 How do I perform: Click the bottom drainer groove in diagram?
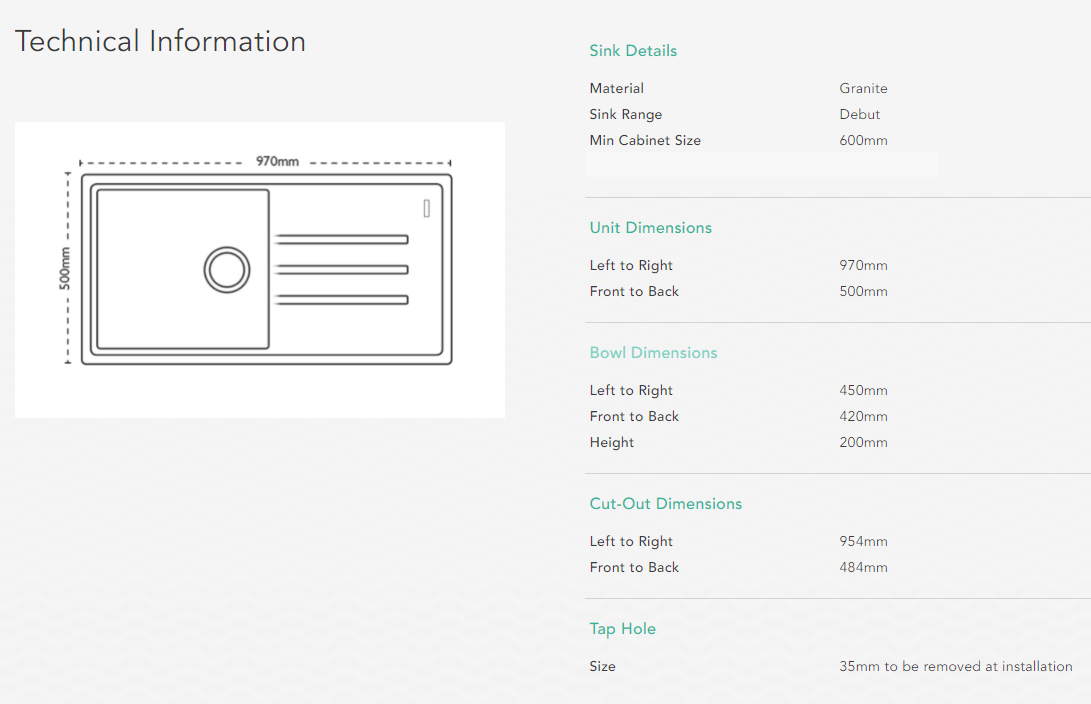pos(341,299)
